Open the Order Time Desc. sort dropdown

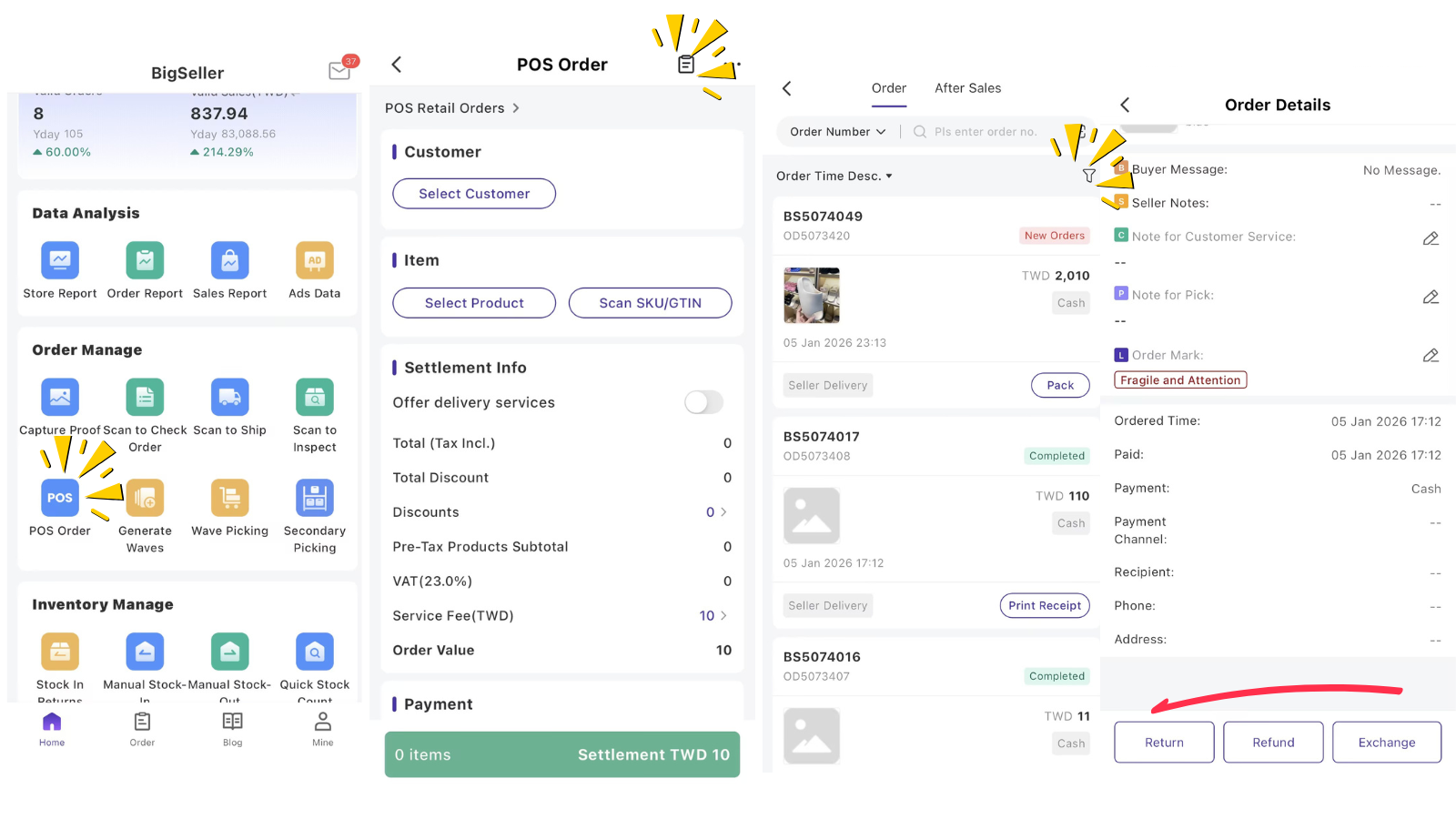coord(834,177)
